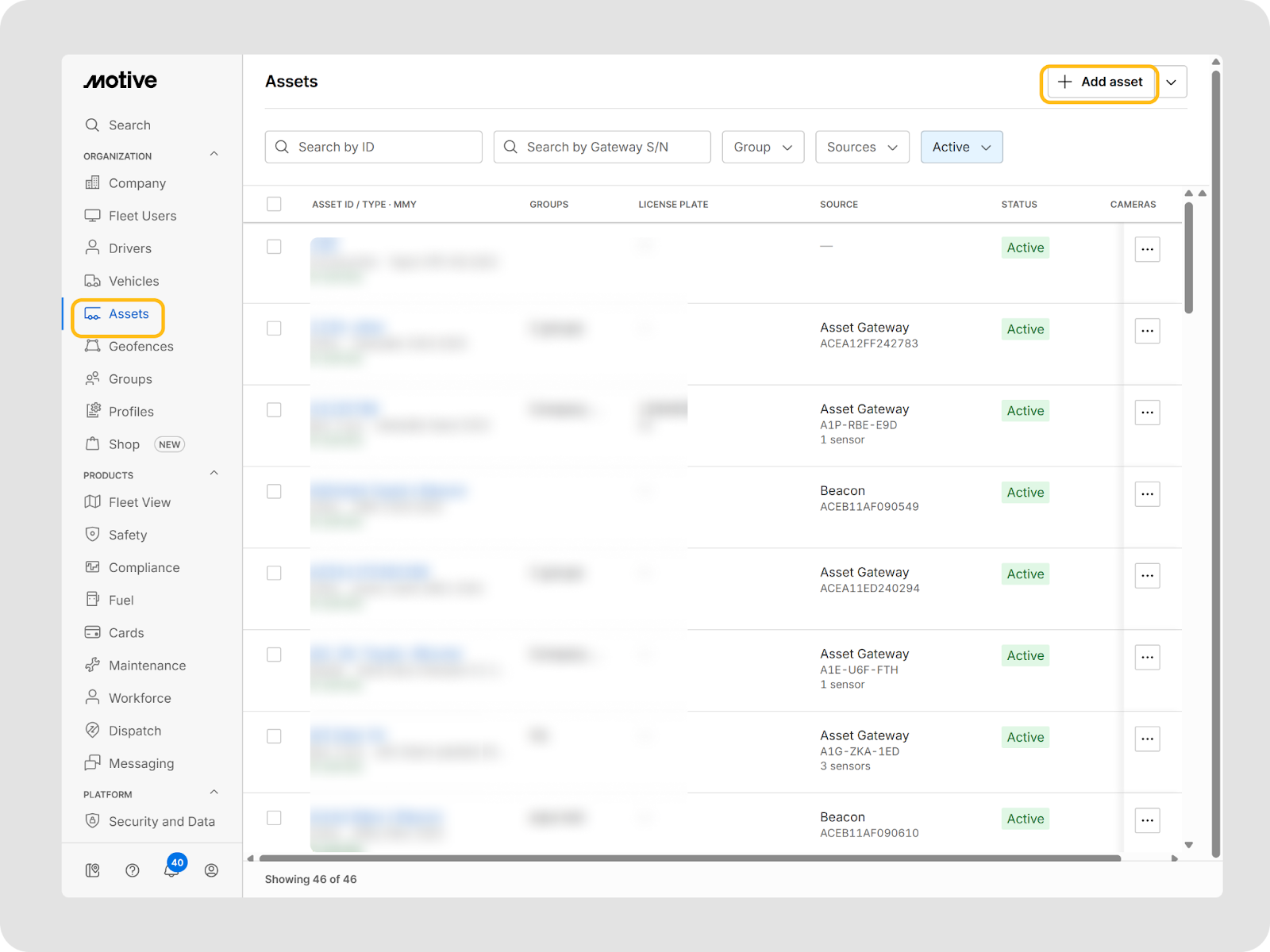Screen dimensions: 1270x952
Task: Click the notifications bell icon
Action: (171, 870)
